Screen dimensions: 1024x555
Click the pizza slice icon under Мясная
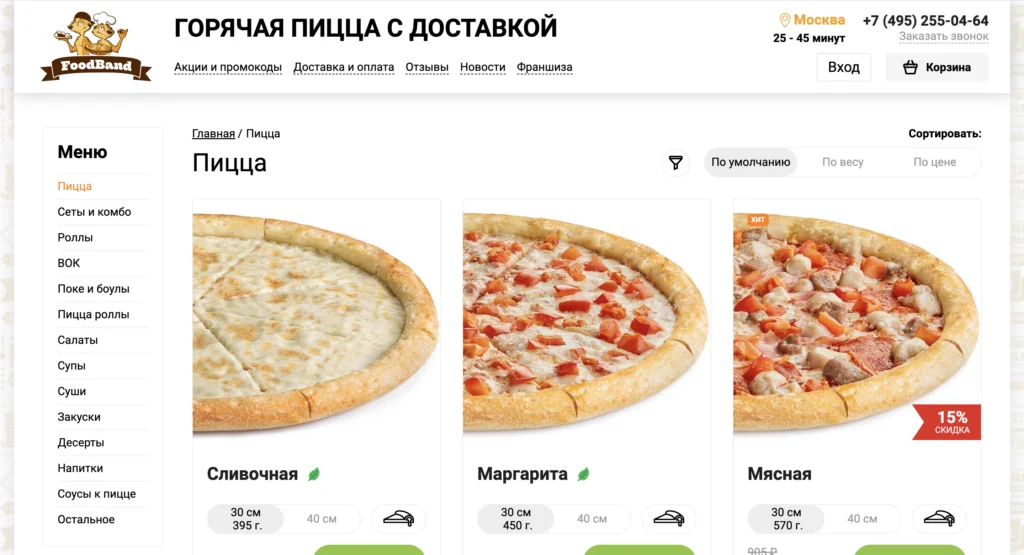pyautogui.click(x=939, y=519)
